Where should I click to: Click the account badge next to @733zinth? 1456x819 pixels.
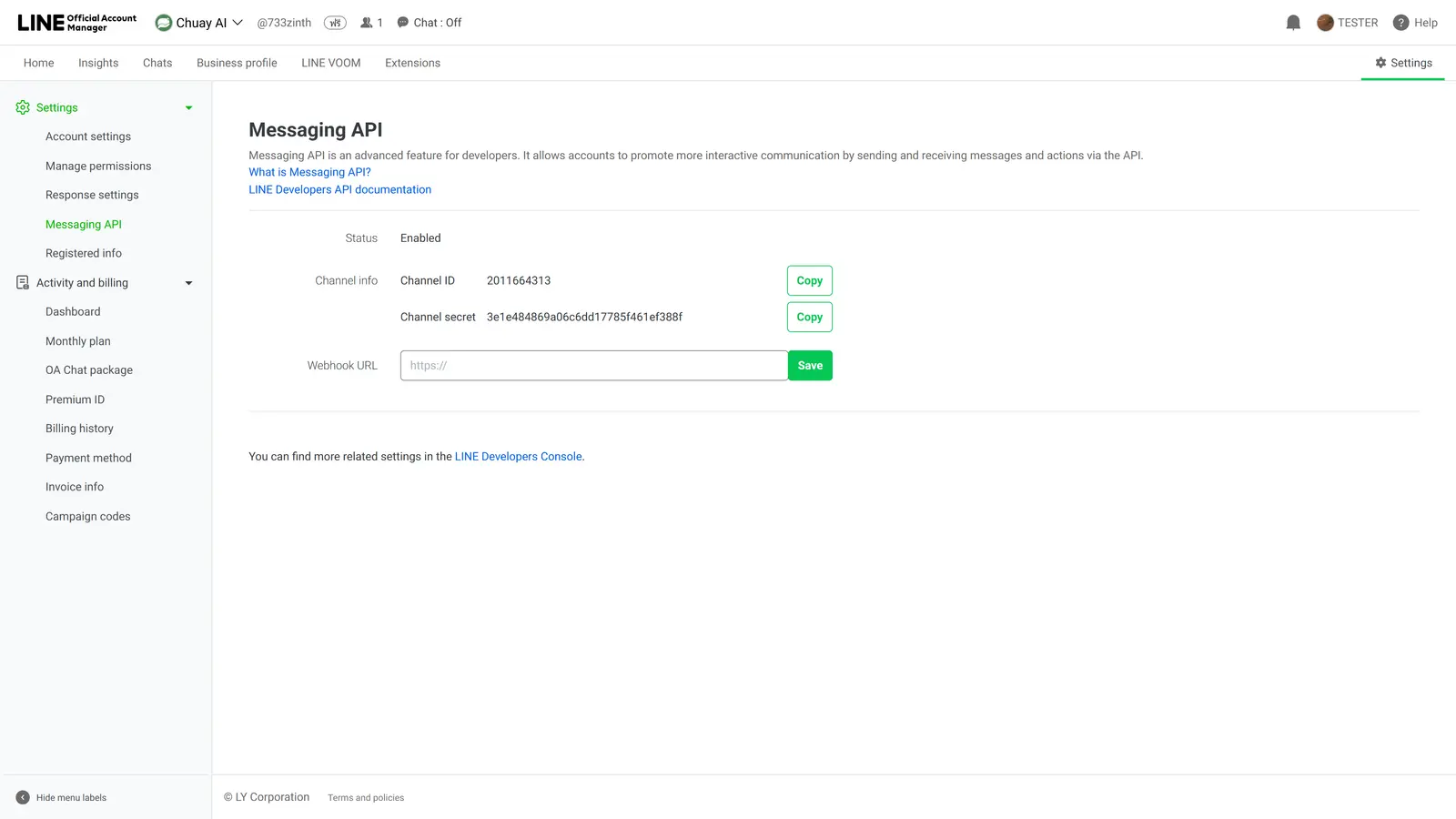tap(335, 23)
